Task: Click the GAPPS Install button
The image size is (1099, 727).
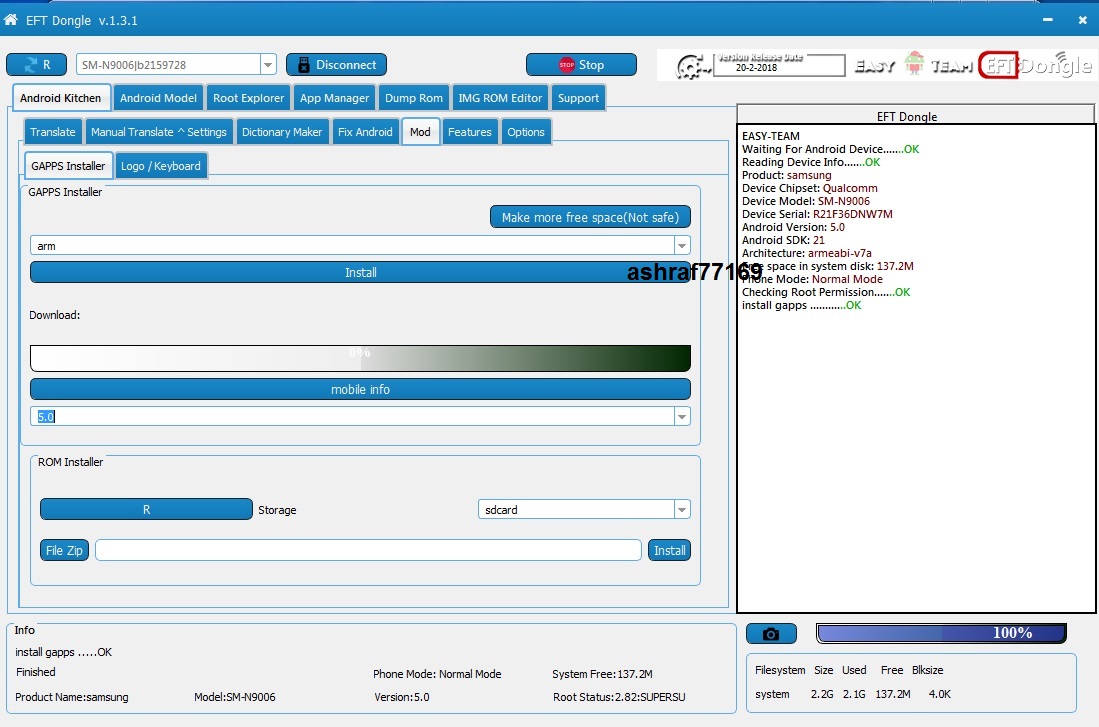Action: 360,273
